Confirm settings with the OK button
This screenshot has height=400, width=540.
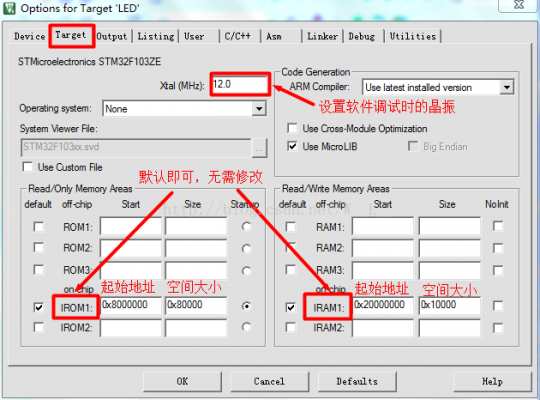(182, 381)
